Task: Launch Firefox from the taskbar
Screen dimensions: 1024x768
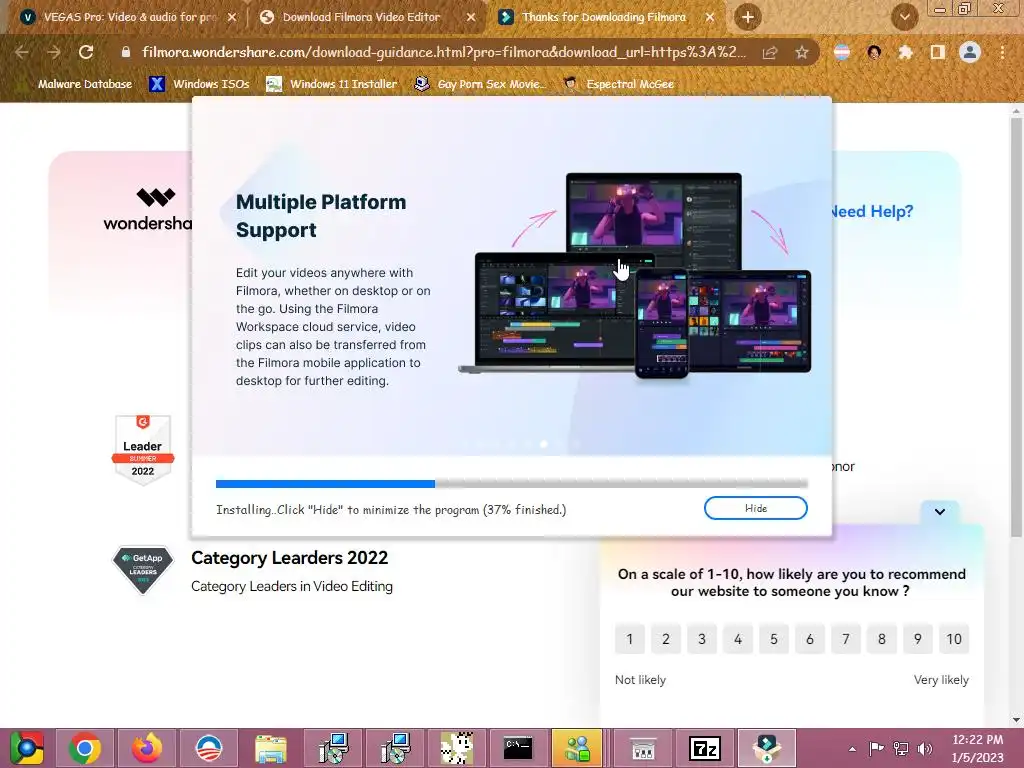Action: (147, 748)
